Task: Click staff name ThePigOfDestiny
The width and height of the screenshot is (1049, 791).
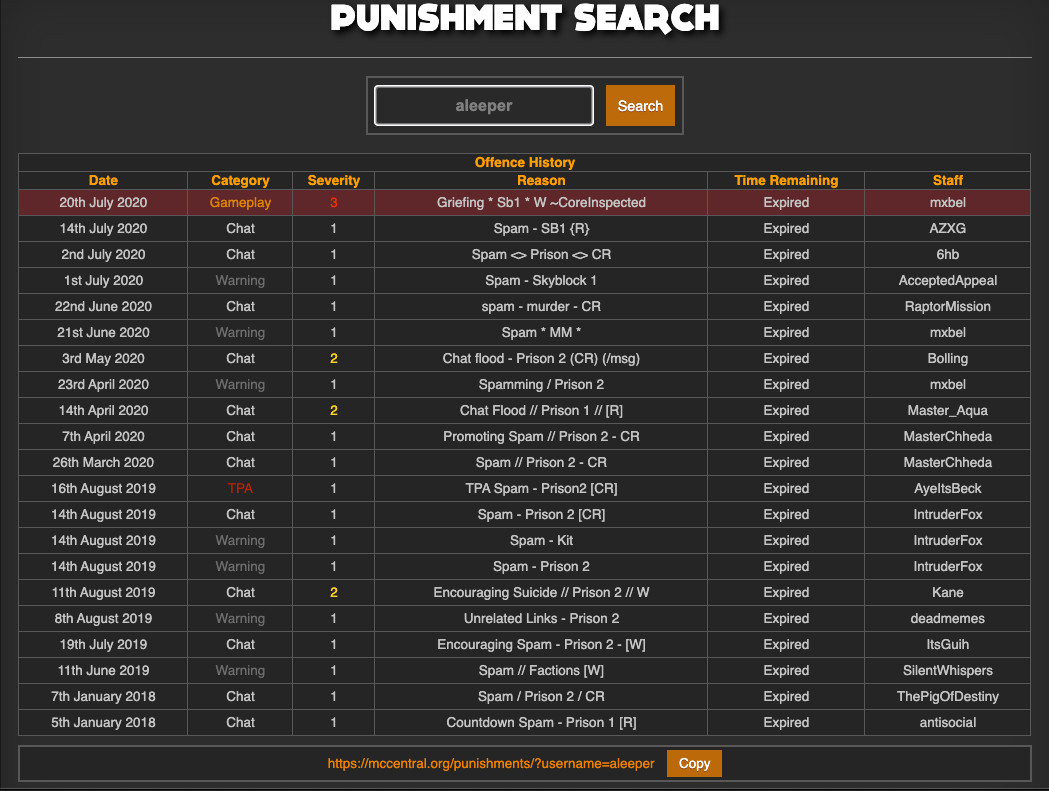Action: [947, 696]
